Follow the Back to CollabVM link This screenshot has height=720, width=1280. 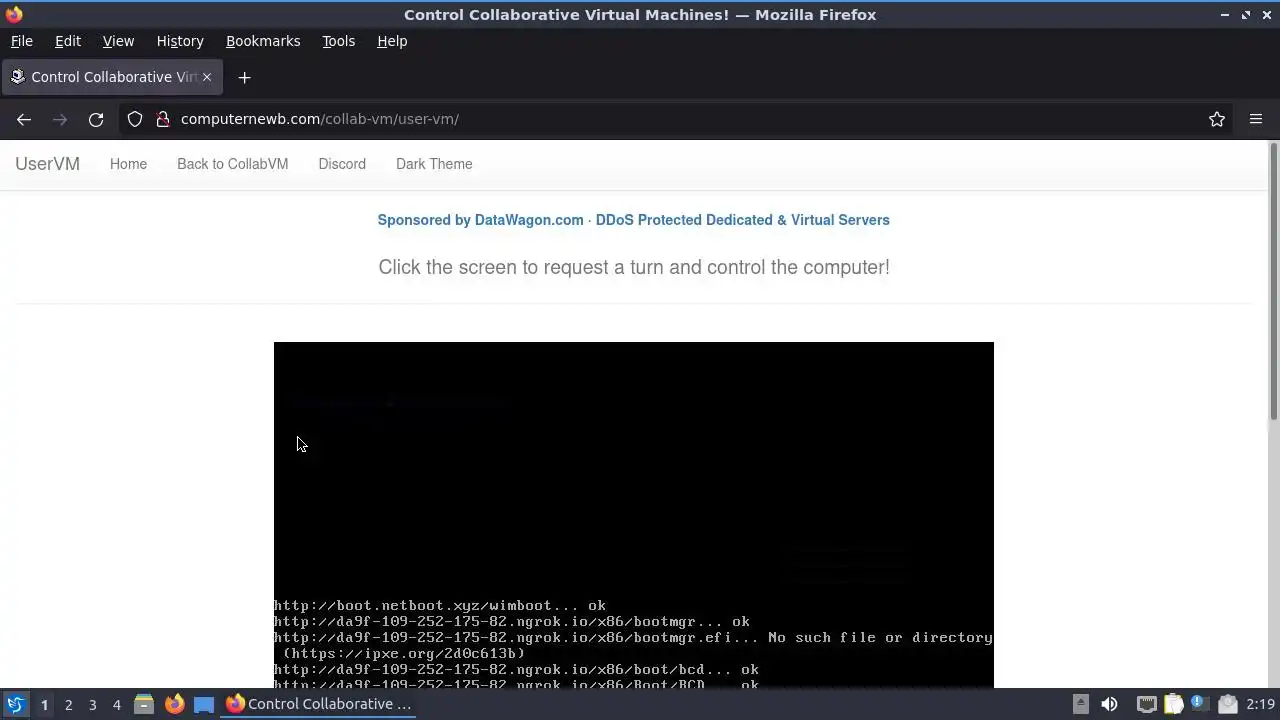pos(232,164)
